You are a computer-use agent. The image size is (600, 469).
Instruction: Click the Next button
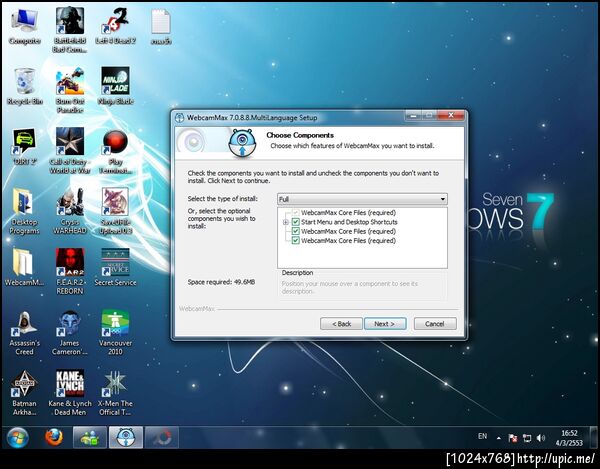pyautogui.click(x=385, y=324)
